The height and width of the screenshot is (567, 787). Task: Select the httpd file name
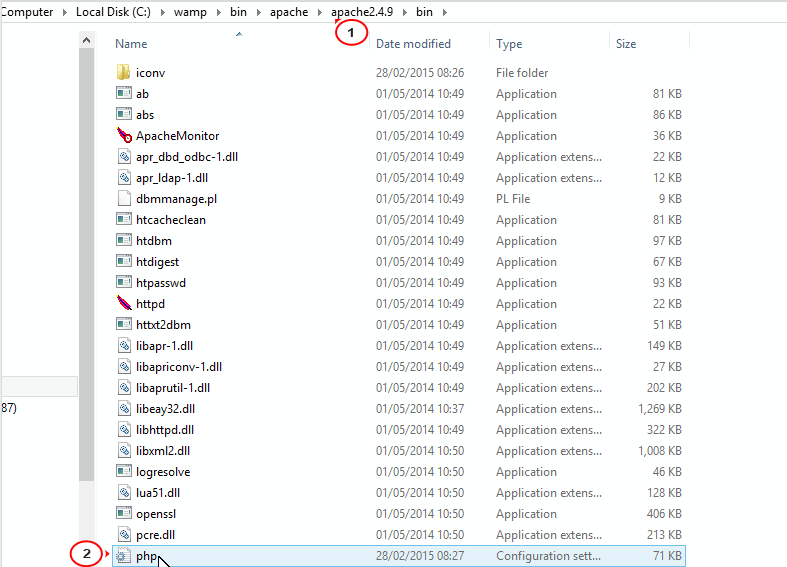click(150, 304)
